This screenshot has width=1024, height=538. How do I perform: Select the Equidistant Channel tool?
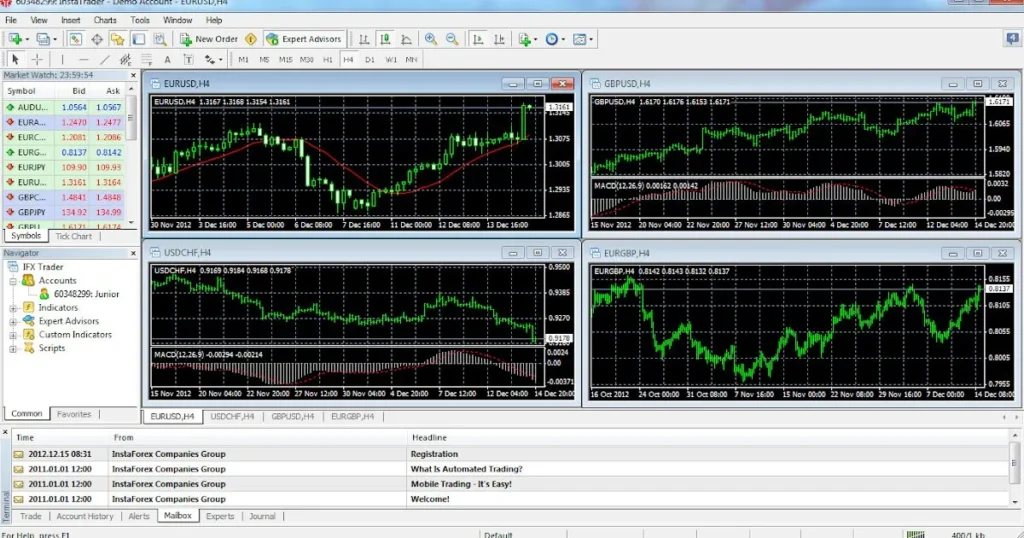pyautogui.click(x=125, y=59)
